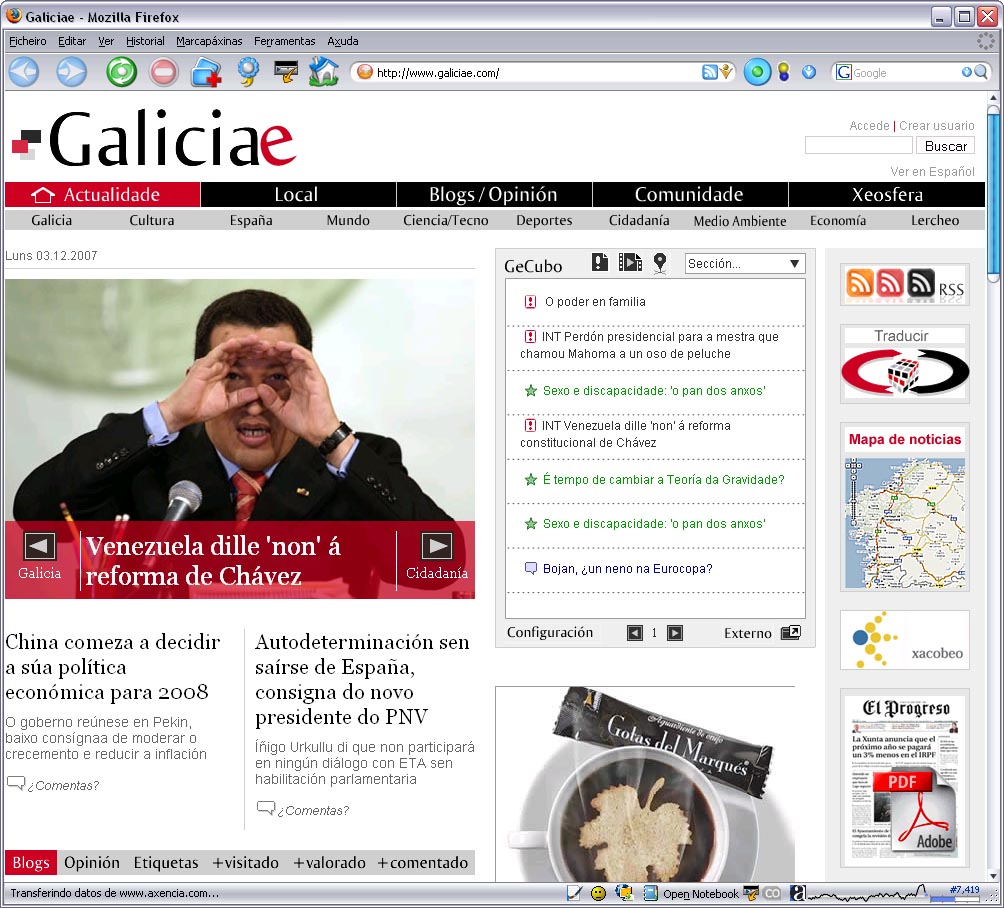Image resolution: width=1004 pixels, height=908 pixels.
Task: Open the Axuda menu
Action: [343, 41]
